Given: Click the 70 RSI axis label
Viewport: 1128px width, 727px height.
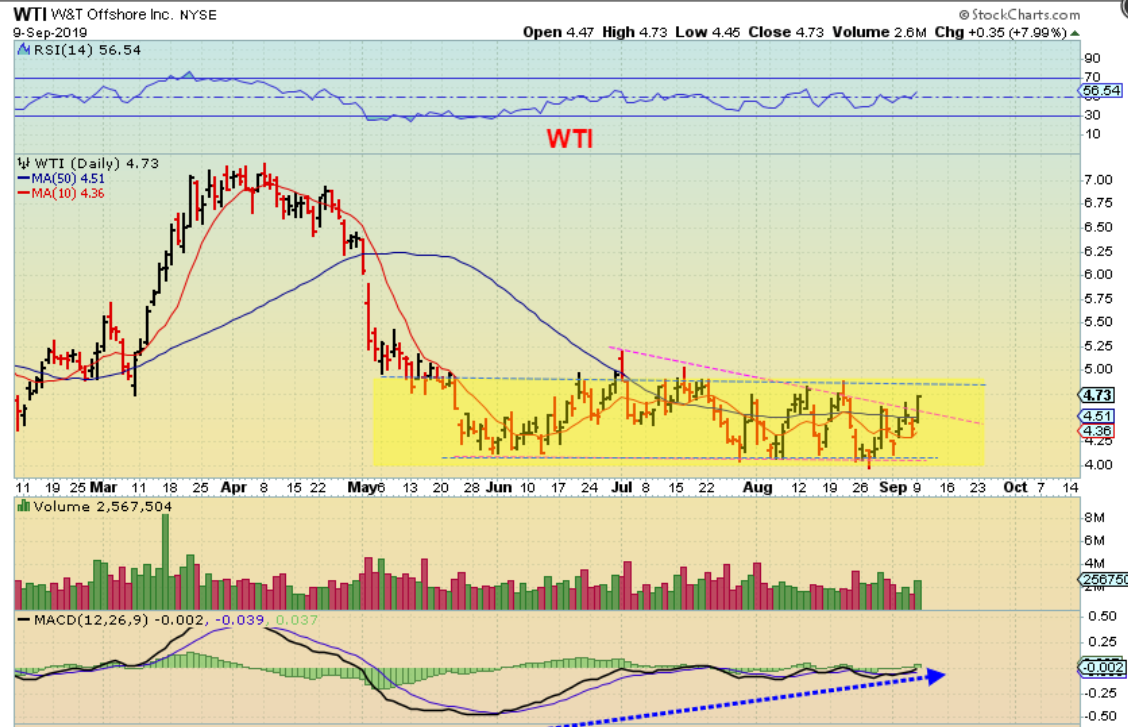Looking at the screenshot, I should coord(1092,77).
